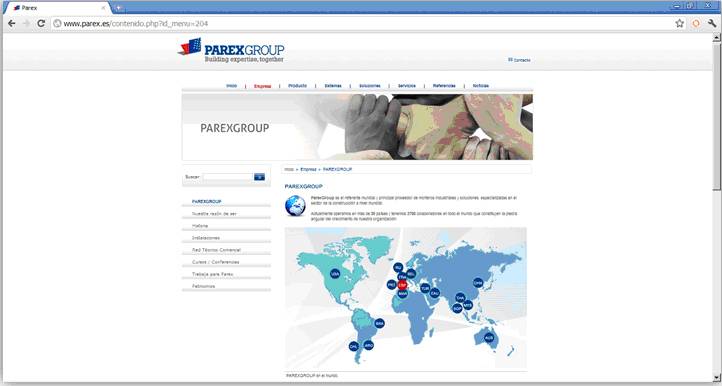
Task: Select the red Spain marker on map
Action: pos(402,285)
